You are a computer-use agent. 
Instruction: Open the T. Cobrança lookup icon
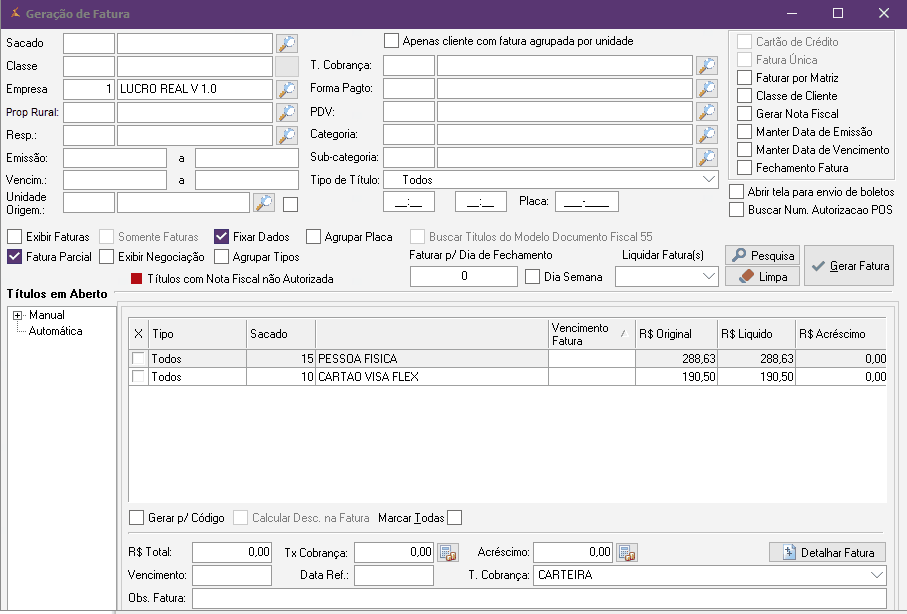click(707, 66)
